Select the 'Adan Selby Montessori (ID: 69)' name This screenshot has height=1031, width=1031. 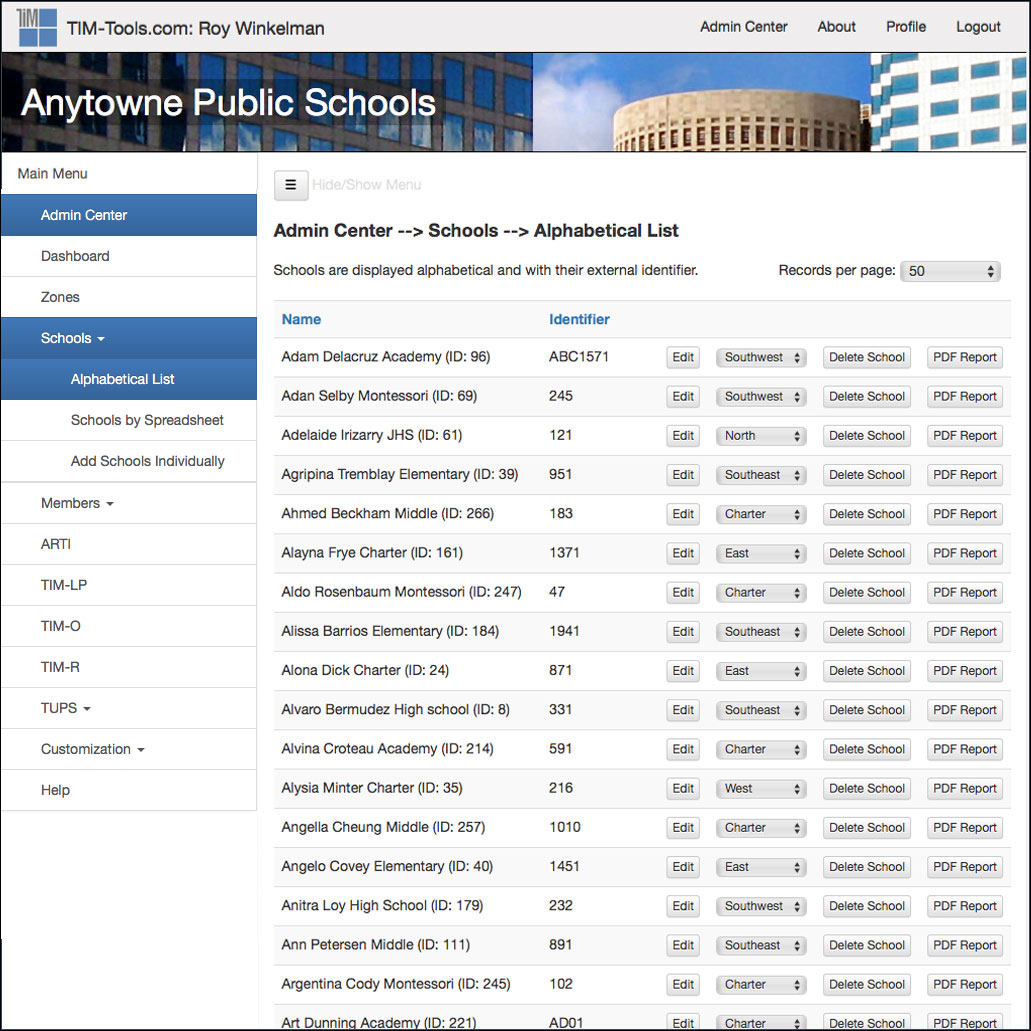pyautogui.click(x=379, y=396)
